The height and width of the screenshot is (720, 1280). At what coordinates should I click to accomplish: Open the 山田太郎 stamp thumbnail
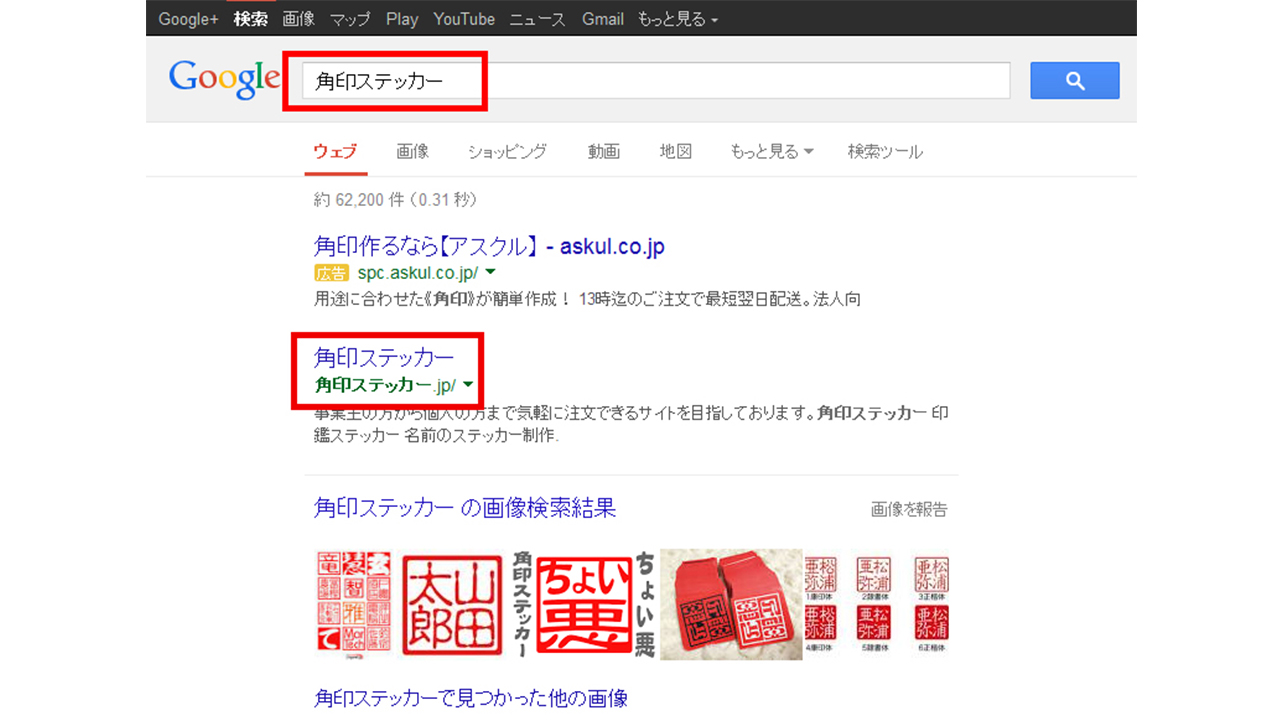coord(452,605)
